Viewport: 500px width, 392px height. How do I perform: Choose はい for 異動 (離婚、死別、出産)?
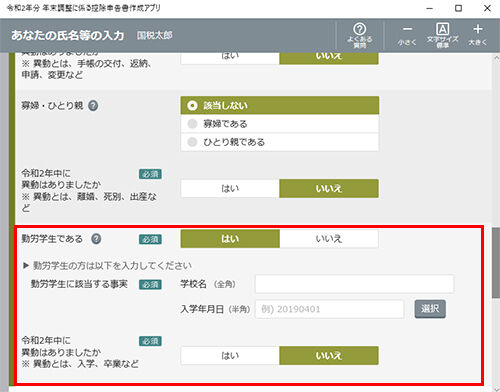[x=230, y=189]
